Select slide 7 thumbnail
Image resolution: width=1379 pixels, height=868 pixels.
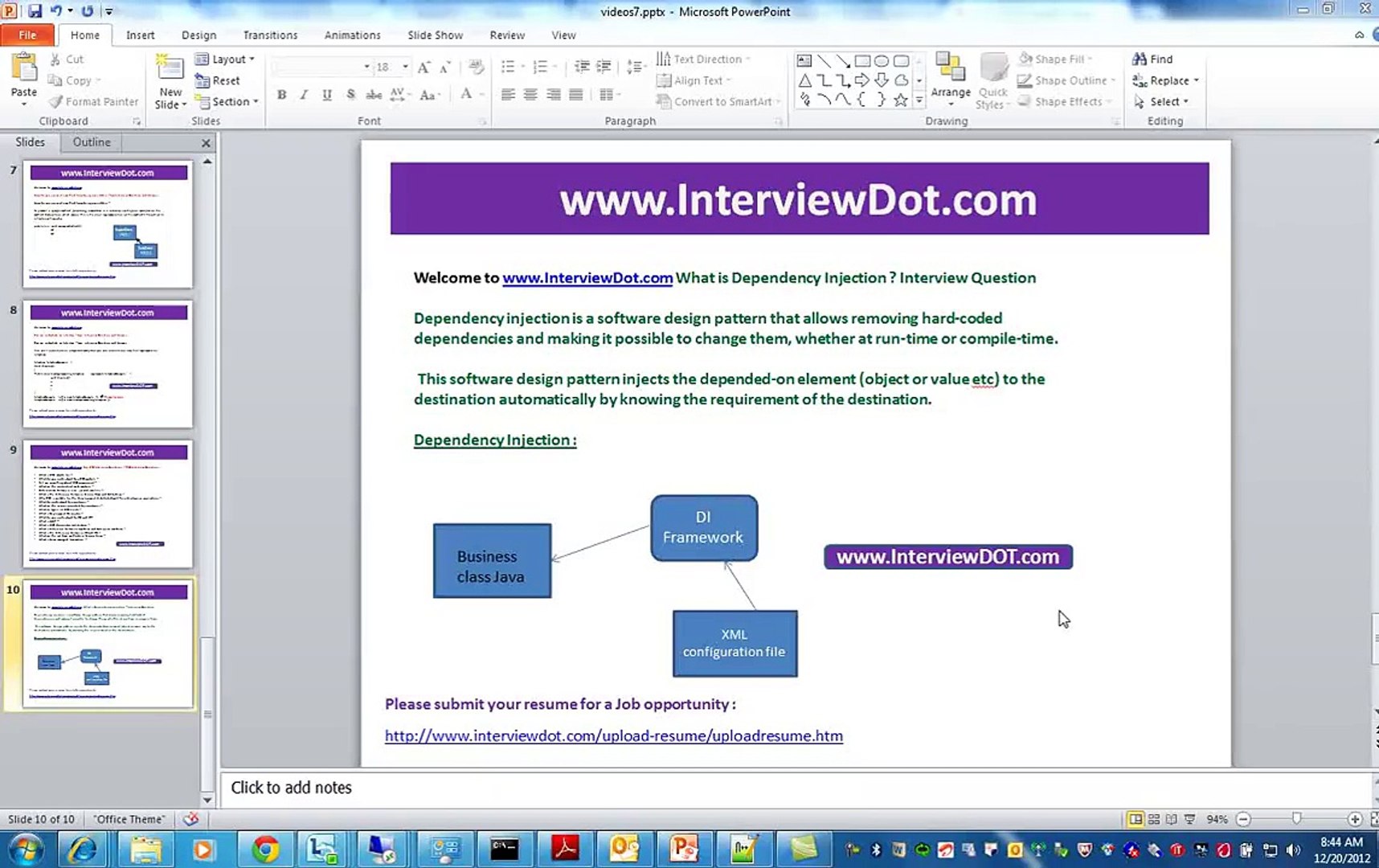[x=108, y=224]
